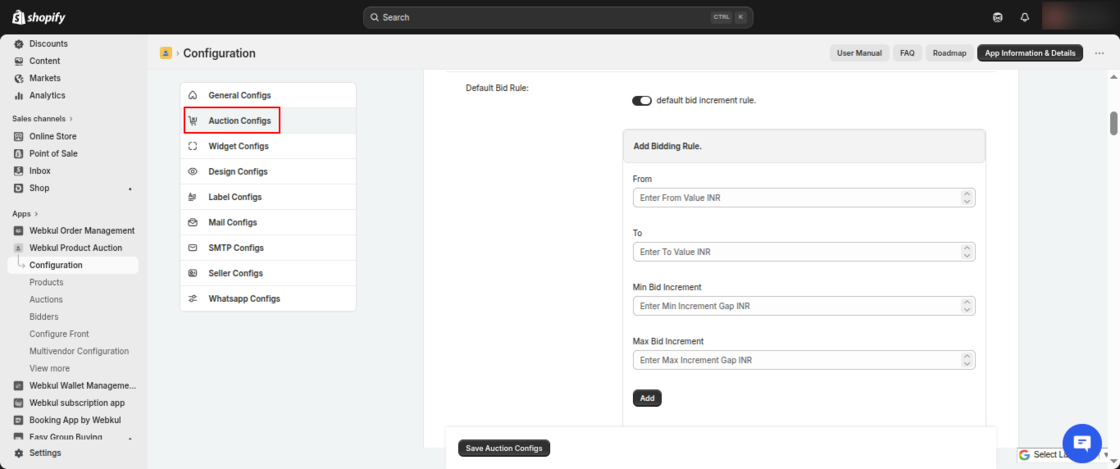The width and height of the screenshot is (1120, 469).
Task: Click the Webkul Product Auction icon
Action: pyautogui.click(x=19, y=248)
